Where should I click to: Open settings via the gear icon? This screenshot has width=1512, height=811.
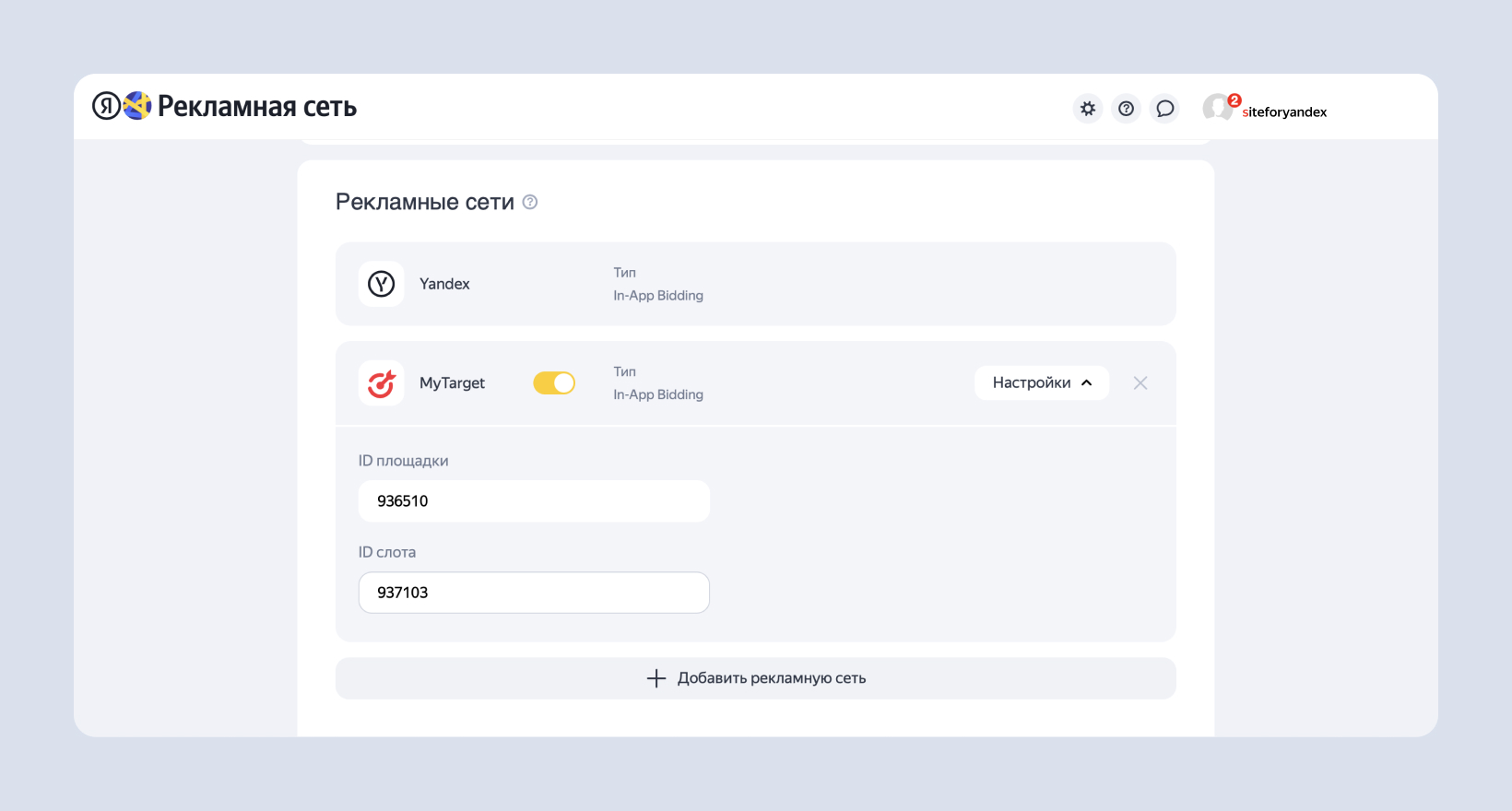[1088, 109]
